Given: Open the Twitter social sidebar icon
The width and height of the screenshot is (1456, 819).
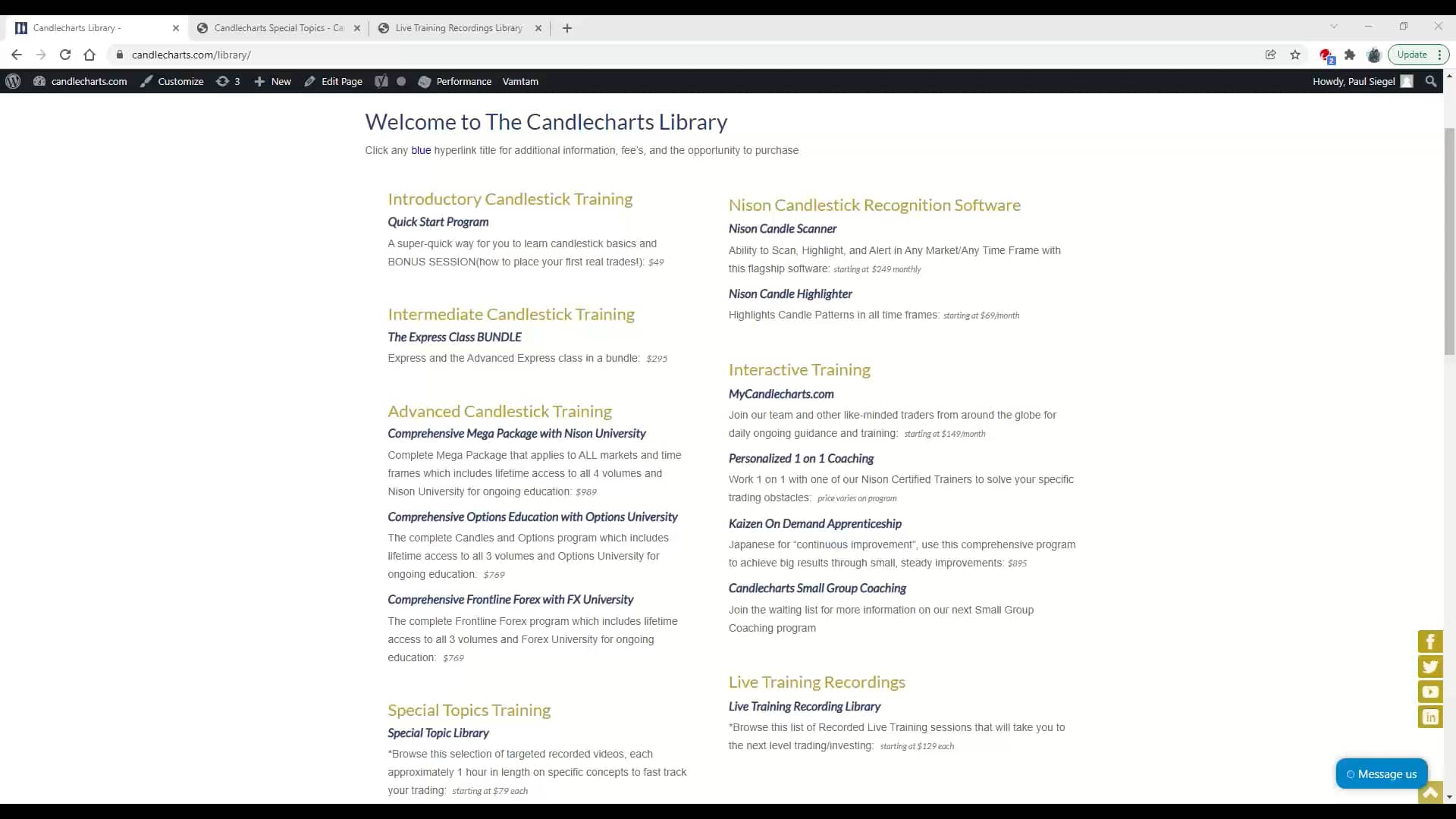Looking at the screenshot, I should tap(1430, 667).
